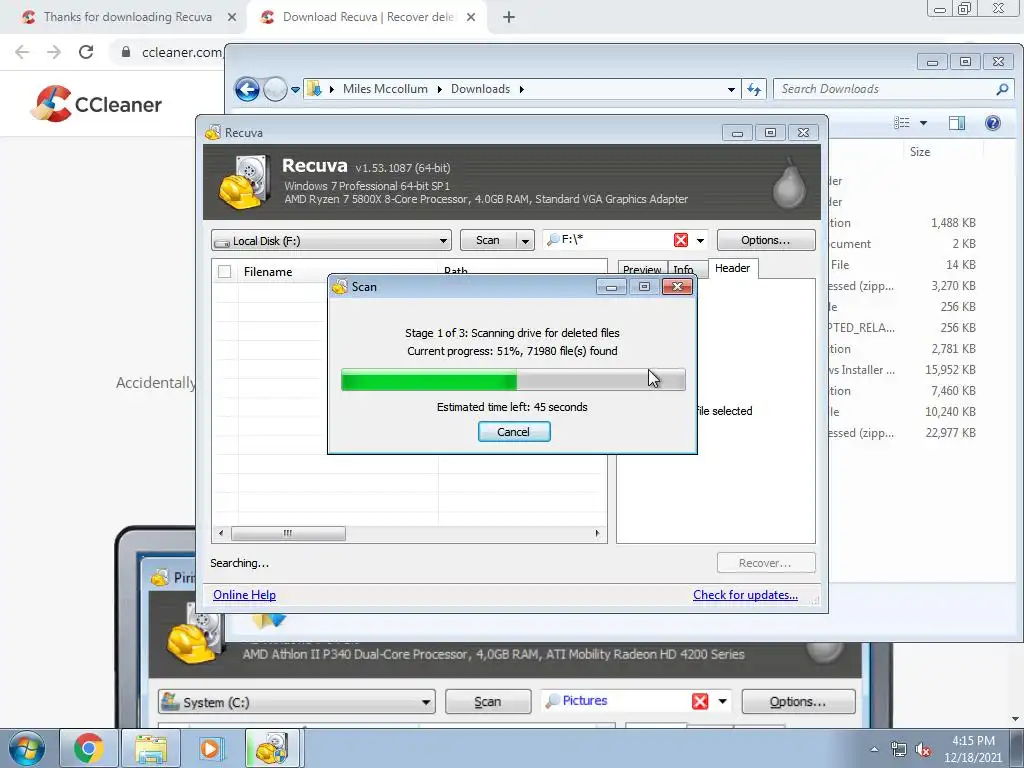
Task: Click the Explorer search magnifier icon
Action: pos(1002,89)
